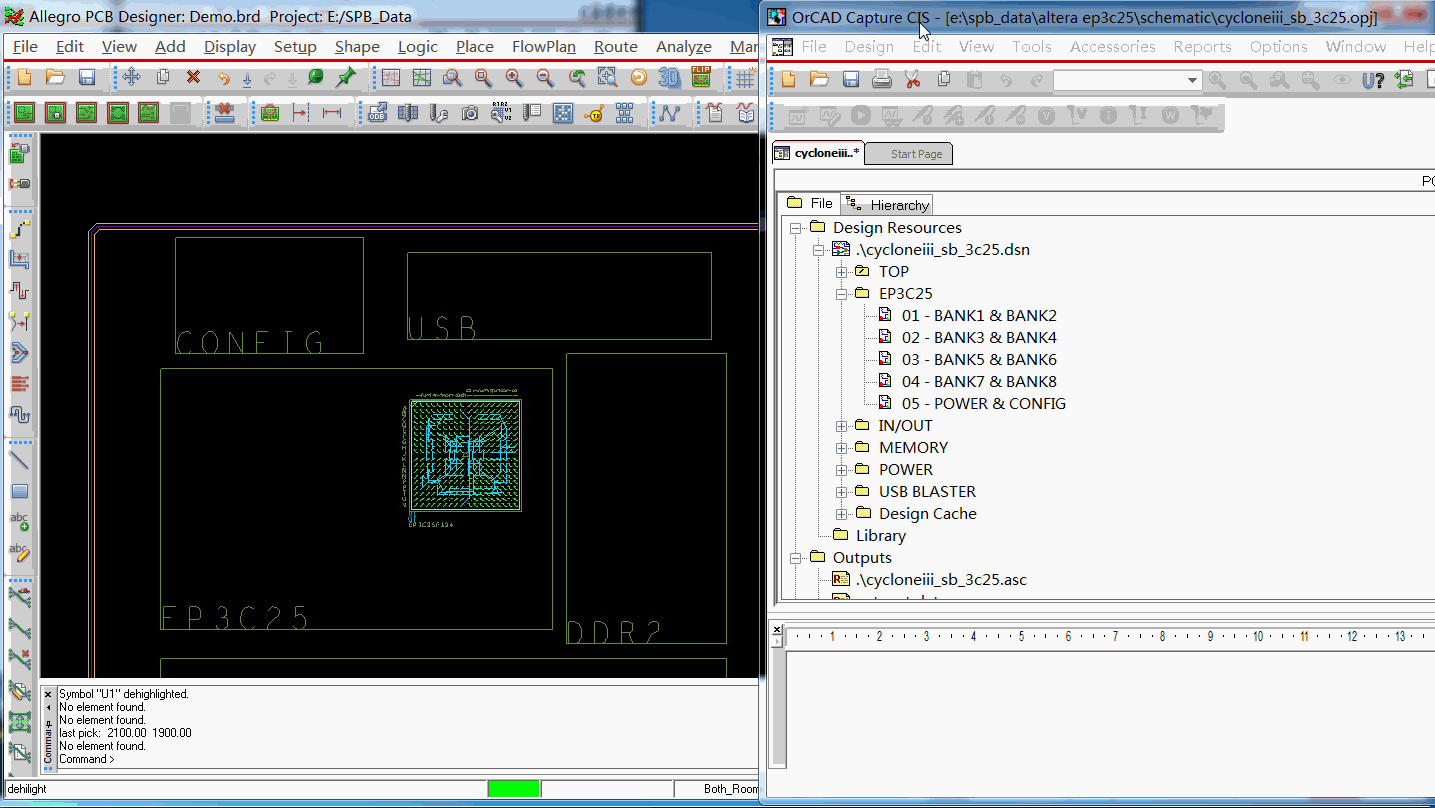Screen dimensions: 1435x808
Task: Expand the USB BLASTER folder
Action: click(x=842, y=492)
